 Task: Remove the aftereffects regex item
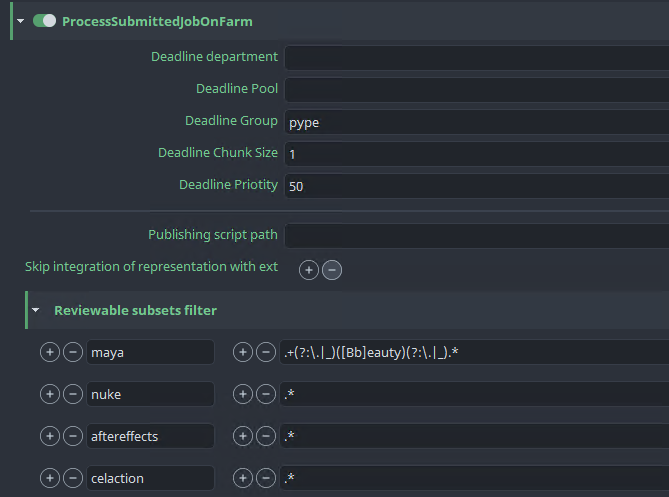coord(266,436)
